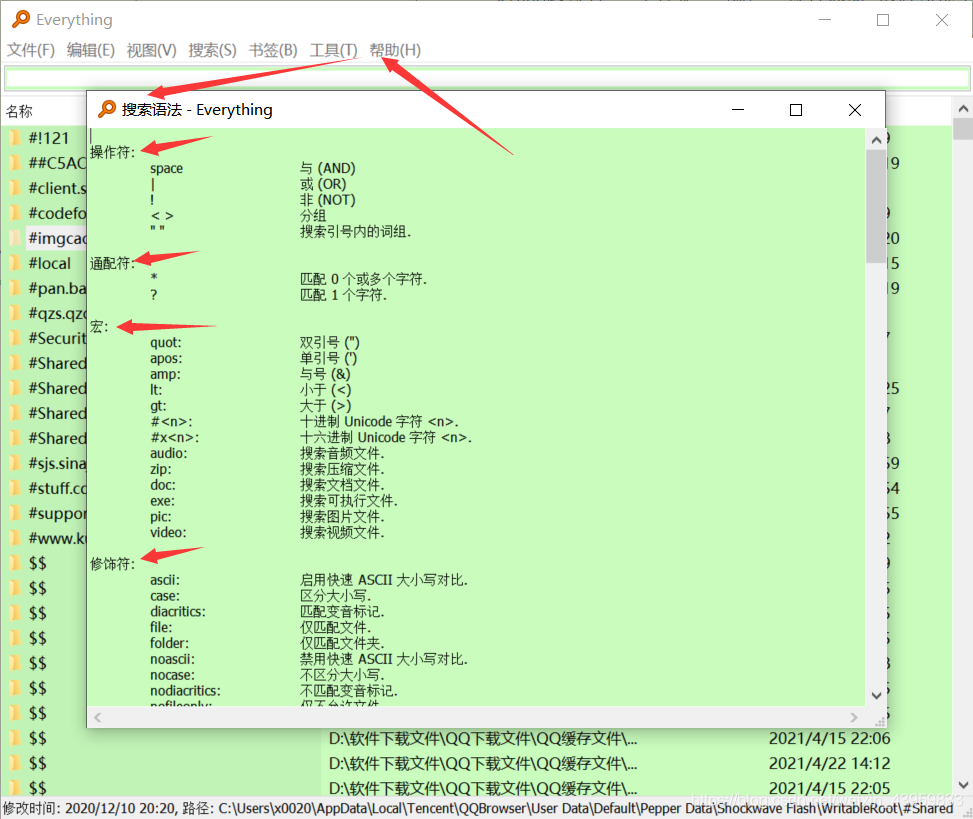Minimize the 搜索语法 dialog
This screenshot has width=973, height=819.
(x=737, y=110)
